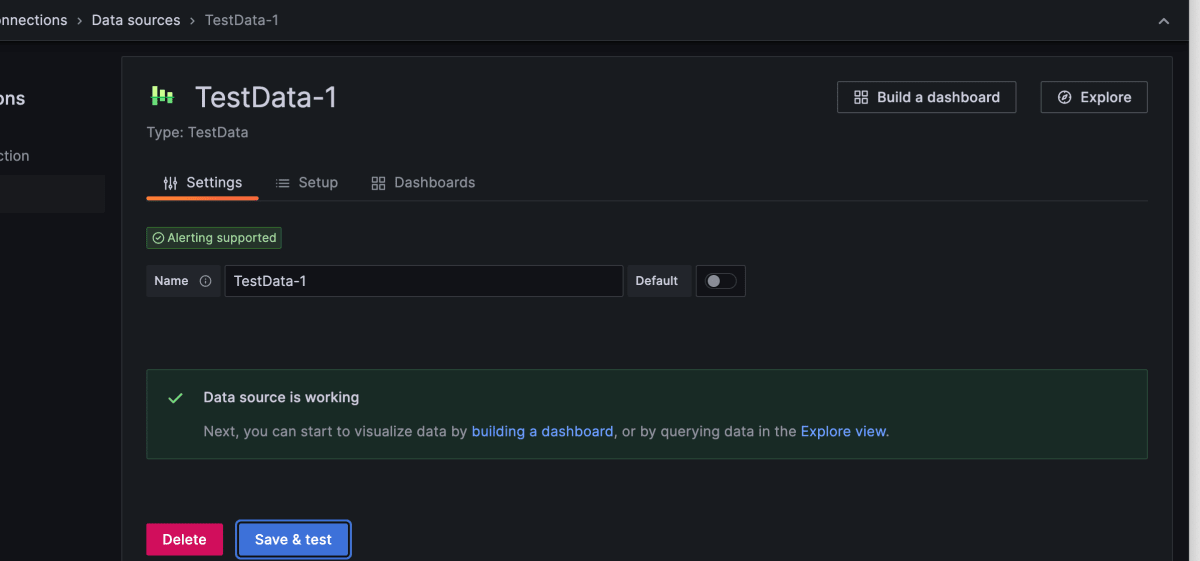Click the green success checkmark icon
1200x561 pixels.
[x=176, y=398]
